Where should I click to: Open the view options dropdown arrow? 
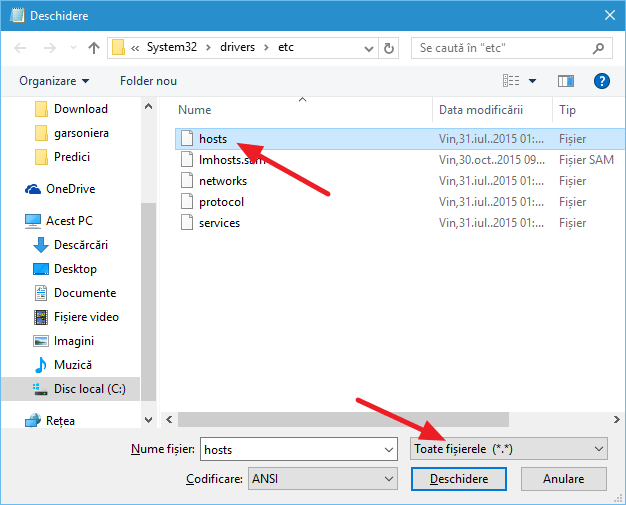[532, 81]
